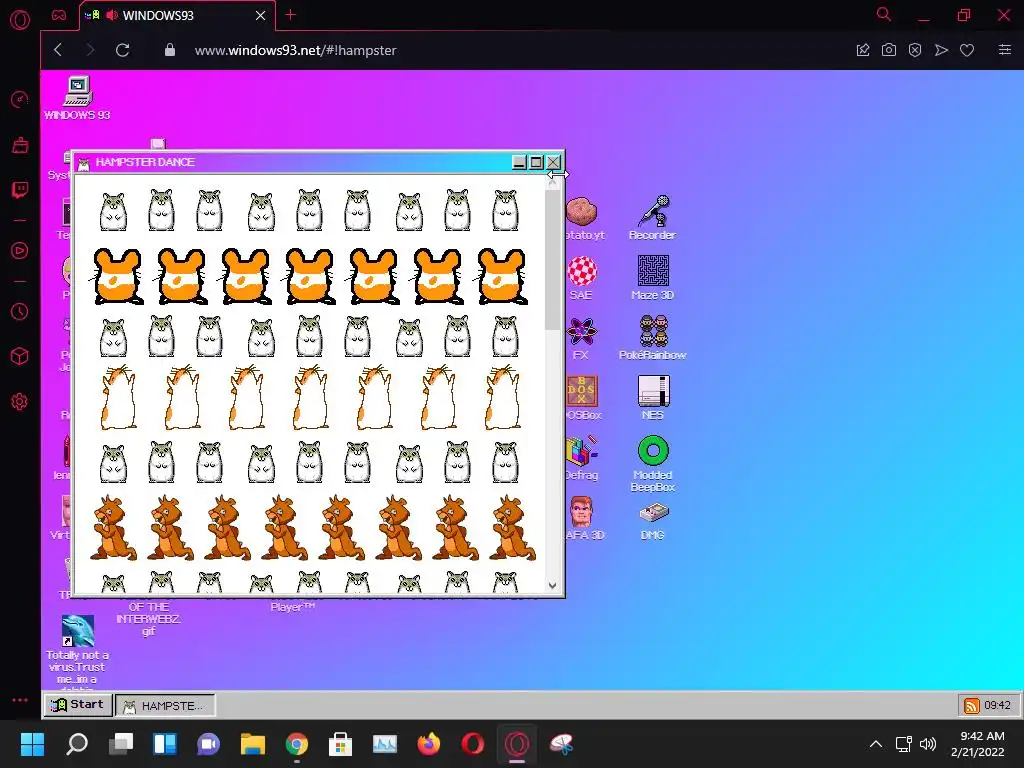The height and width of the screenshot is (768, 1024).
Task: Open the Recorder microphone desktop icon
Action: click(652, 217)
